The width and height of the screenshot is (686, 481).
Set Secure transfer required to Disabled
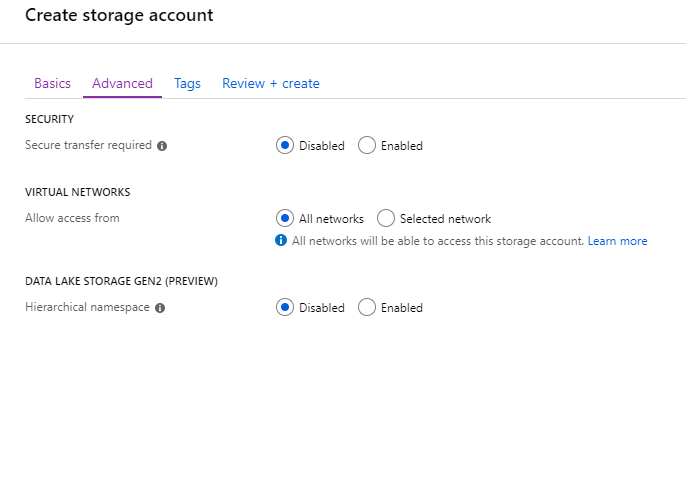(285, 145)
